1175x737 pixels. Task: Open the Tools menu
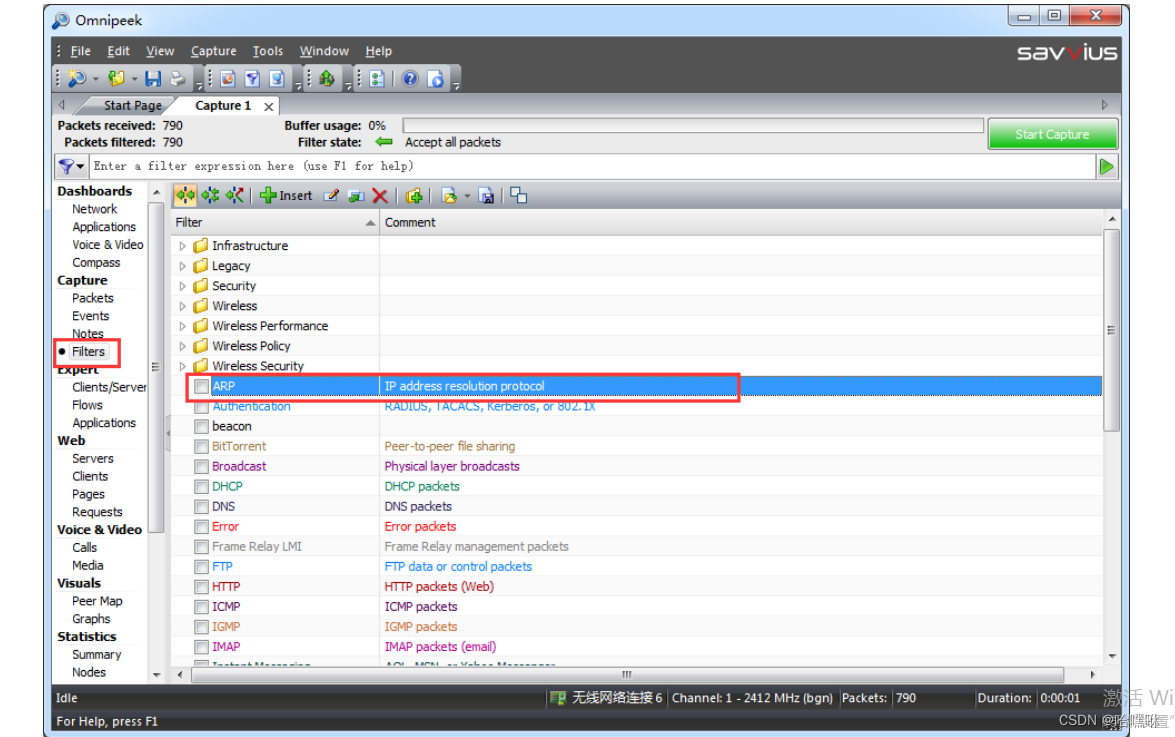tap(268, 51)
